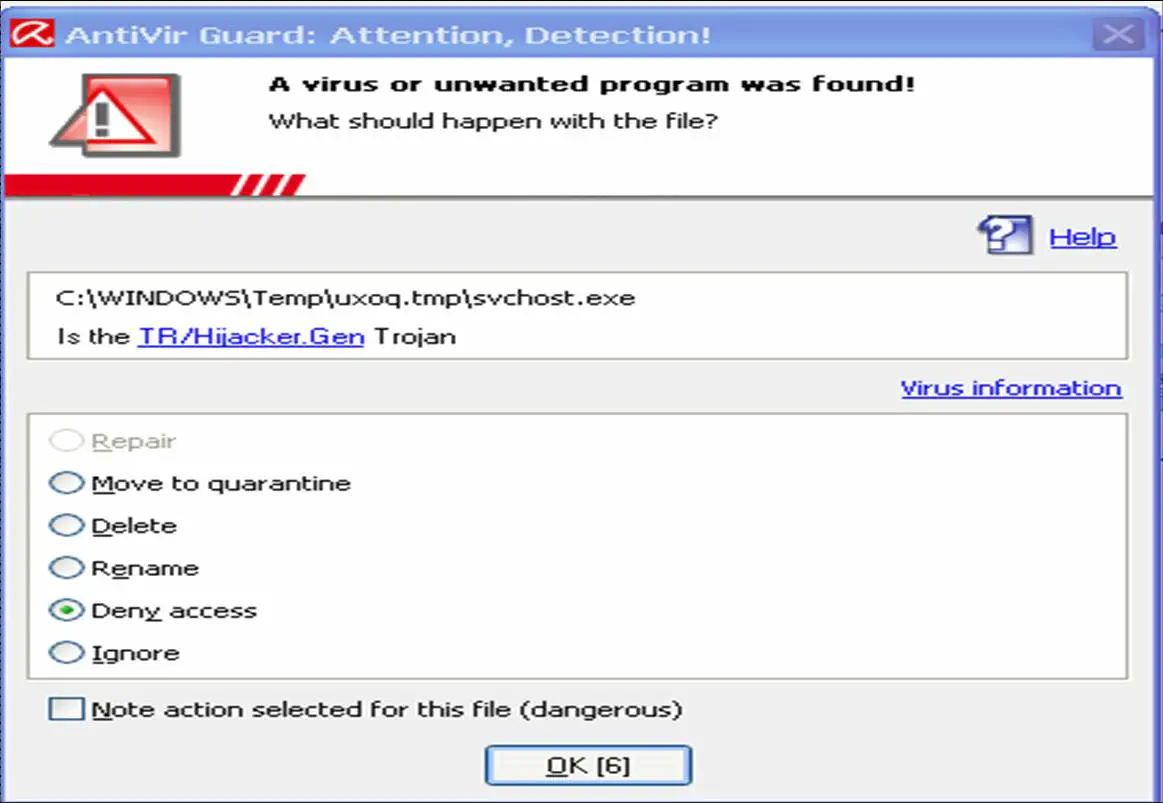
Task: Open the Virus information link
Action: click(1011, 388)
